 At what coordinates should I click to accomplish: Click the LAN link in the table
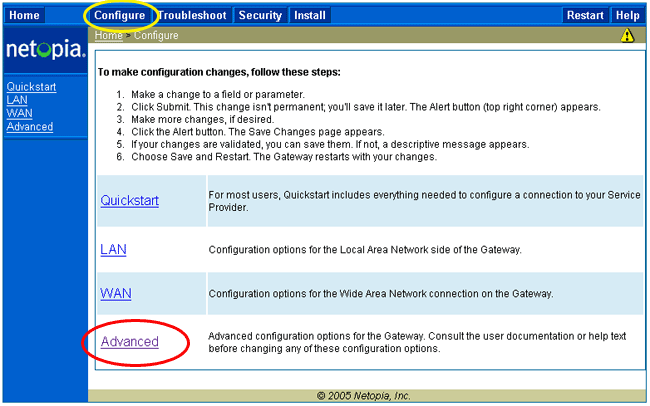click(x=113, y=250)
